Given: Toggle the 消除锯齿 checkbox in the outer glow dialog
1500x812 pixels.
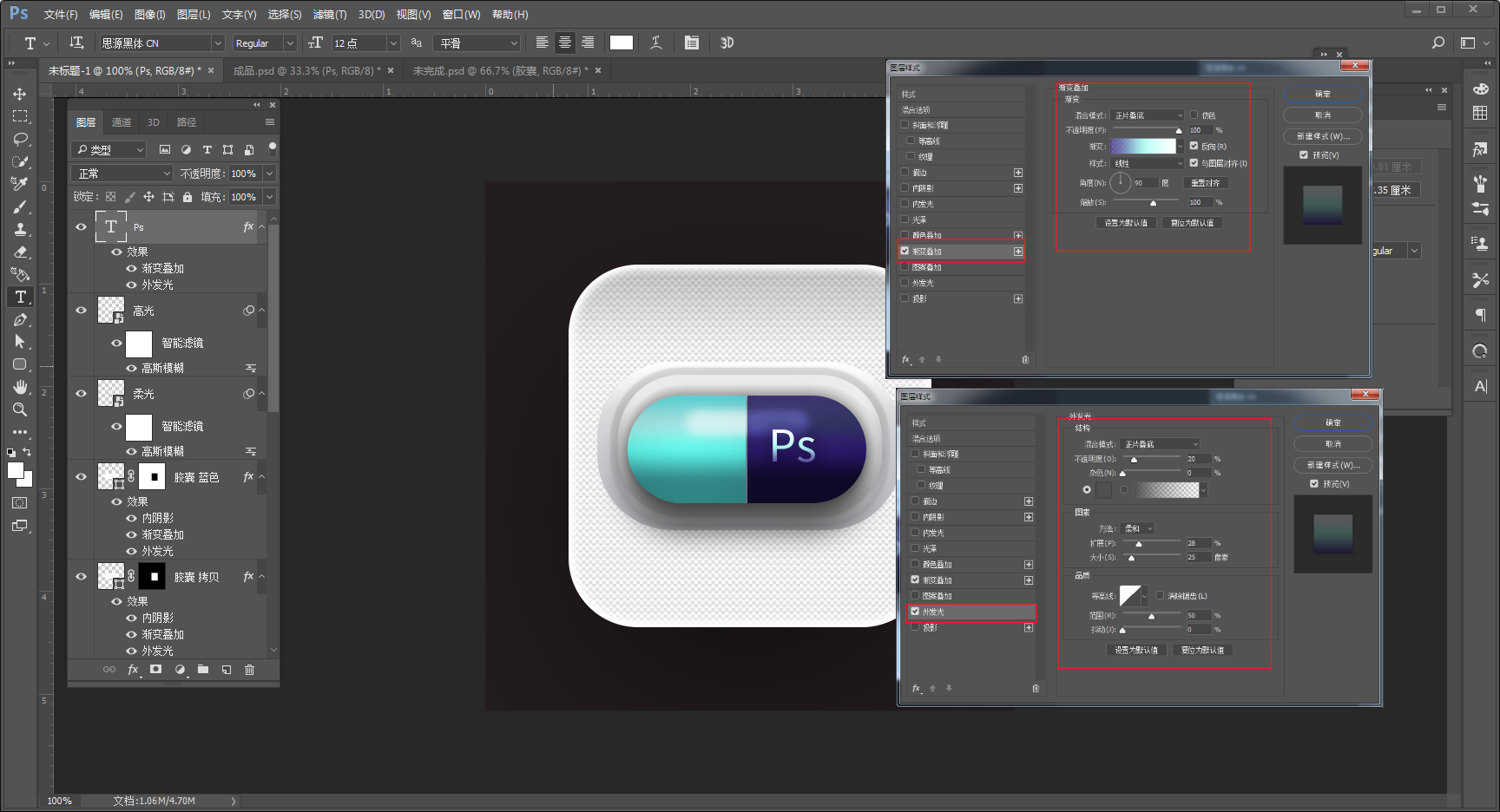Looking at the screenshot, I should click(1160, 596).
